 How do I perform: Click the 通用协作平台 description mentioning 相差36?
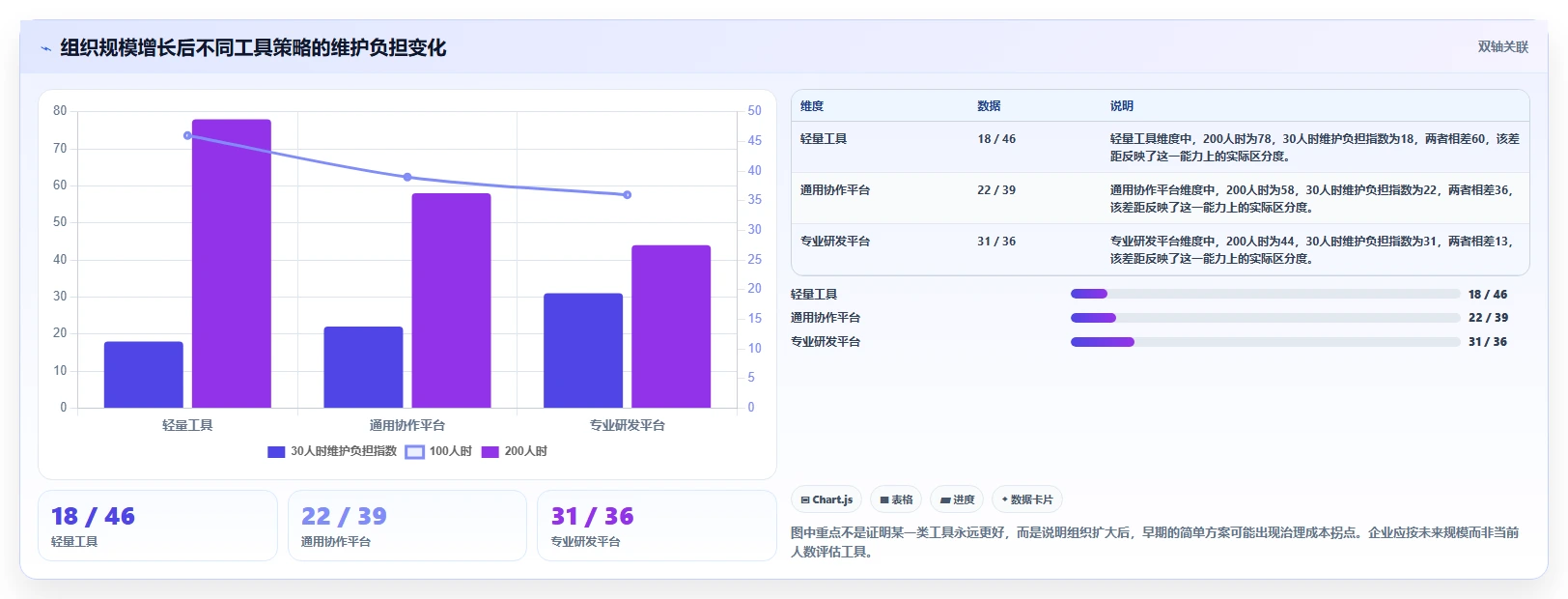pyautogui.click(x=1315, y=199)
